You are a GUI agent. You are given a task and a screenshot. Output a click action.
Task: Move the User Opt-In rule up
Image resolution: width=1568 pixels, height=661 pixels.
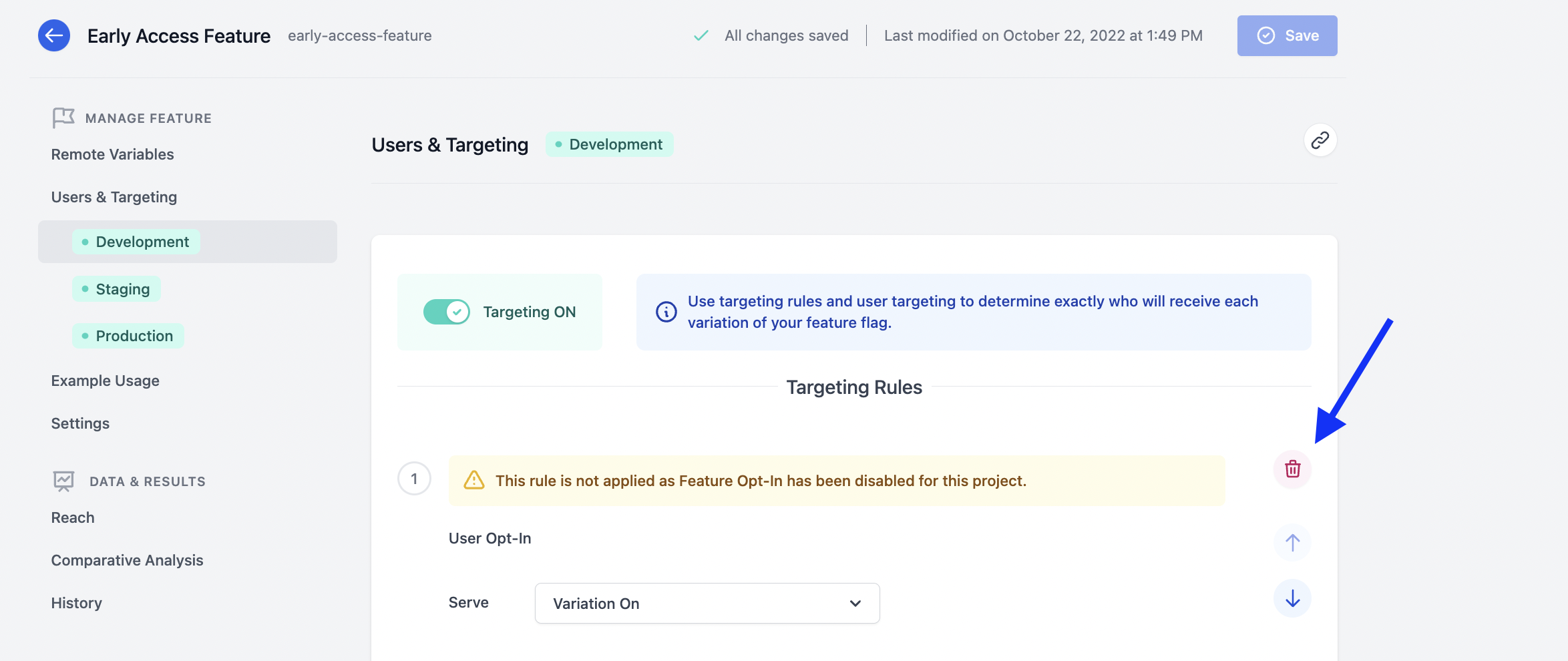click(1292, 543)
